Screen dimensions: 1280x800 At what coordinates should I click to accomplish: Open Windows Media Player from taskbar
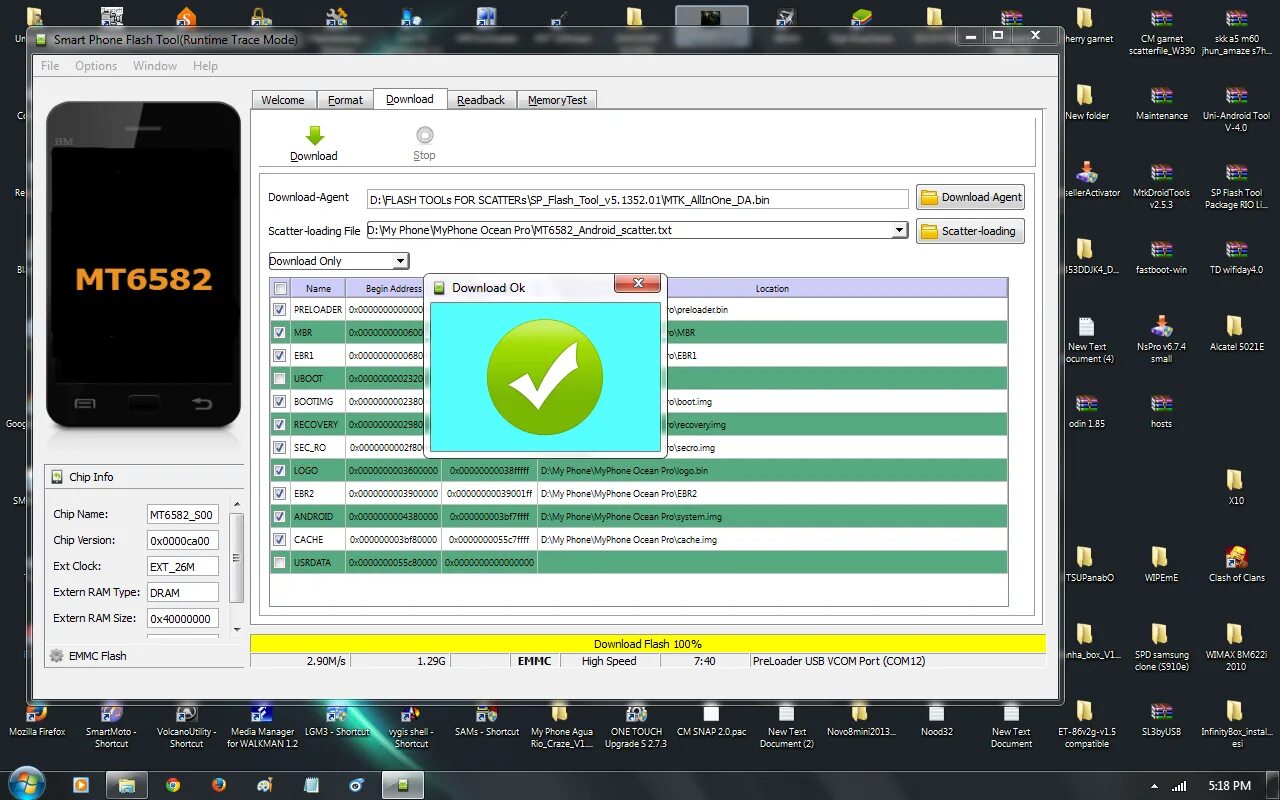(81, 785)
